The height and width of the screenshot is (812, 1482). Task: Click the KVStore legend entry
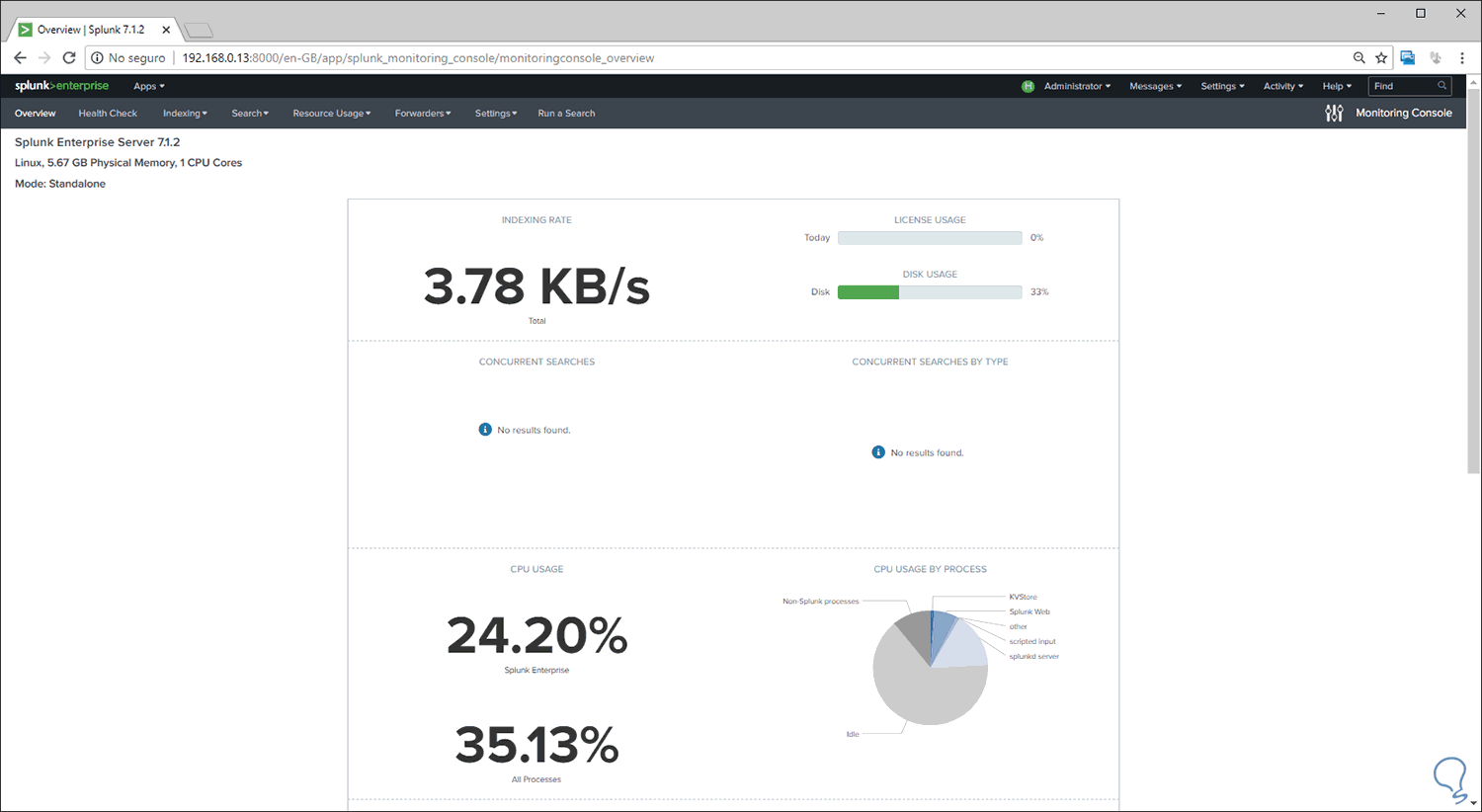pos(1022,597)
